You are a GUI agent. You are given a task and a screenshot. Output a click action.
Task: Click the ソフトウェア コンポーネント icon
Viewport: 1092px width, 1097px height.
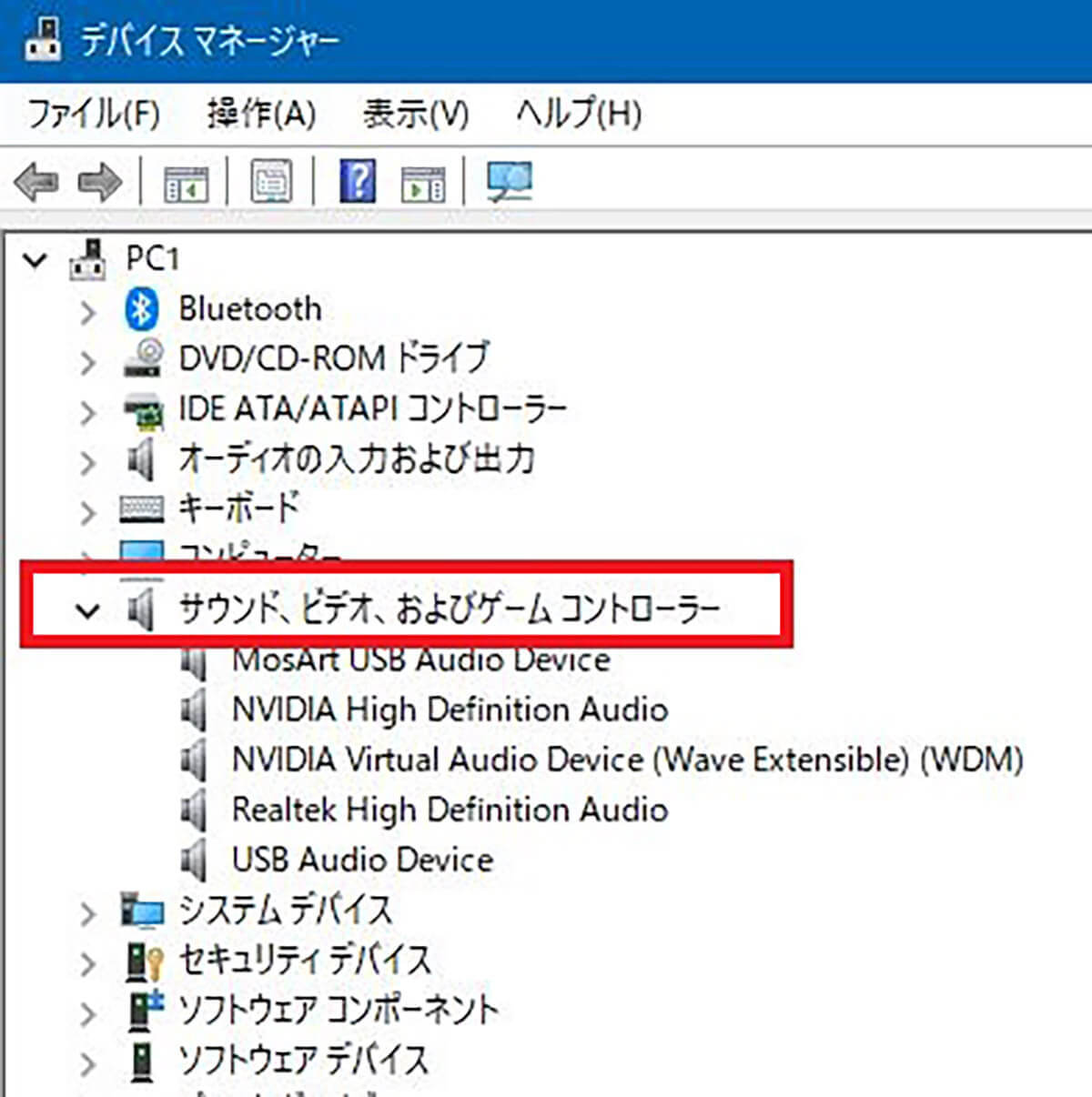pos(144,1010)
